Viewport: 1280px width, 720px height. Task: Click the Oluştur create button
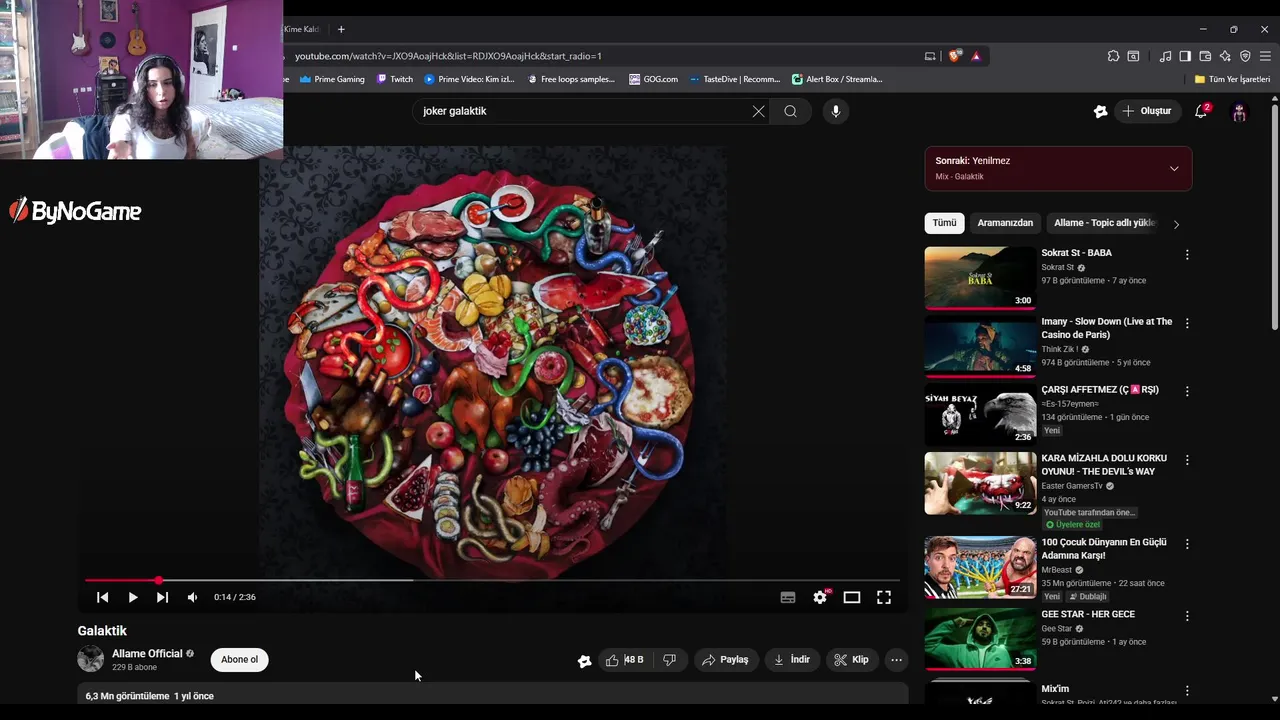click(1147, 111)
